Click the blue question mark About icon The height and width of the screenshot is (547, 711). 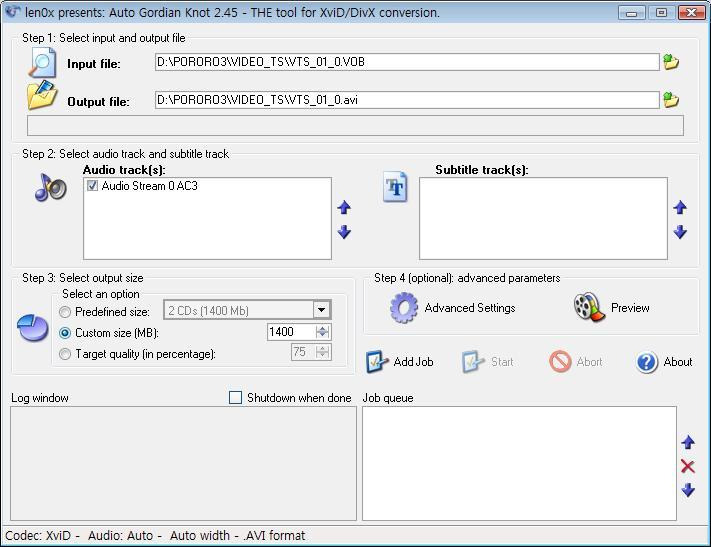[647, 362]
